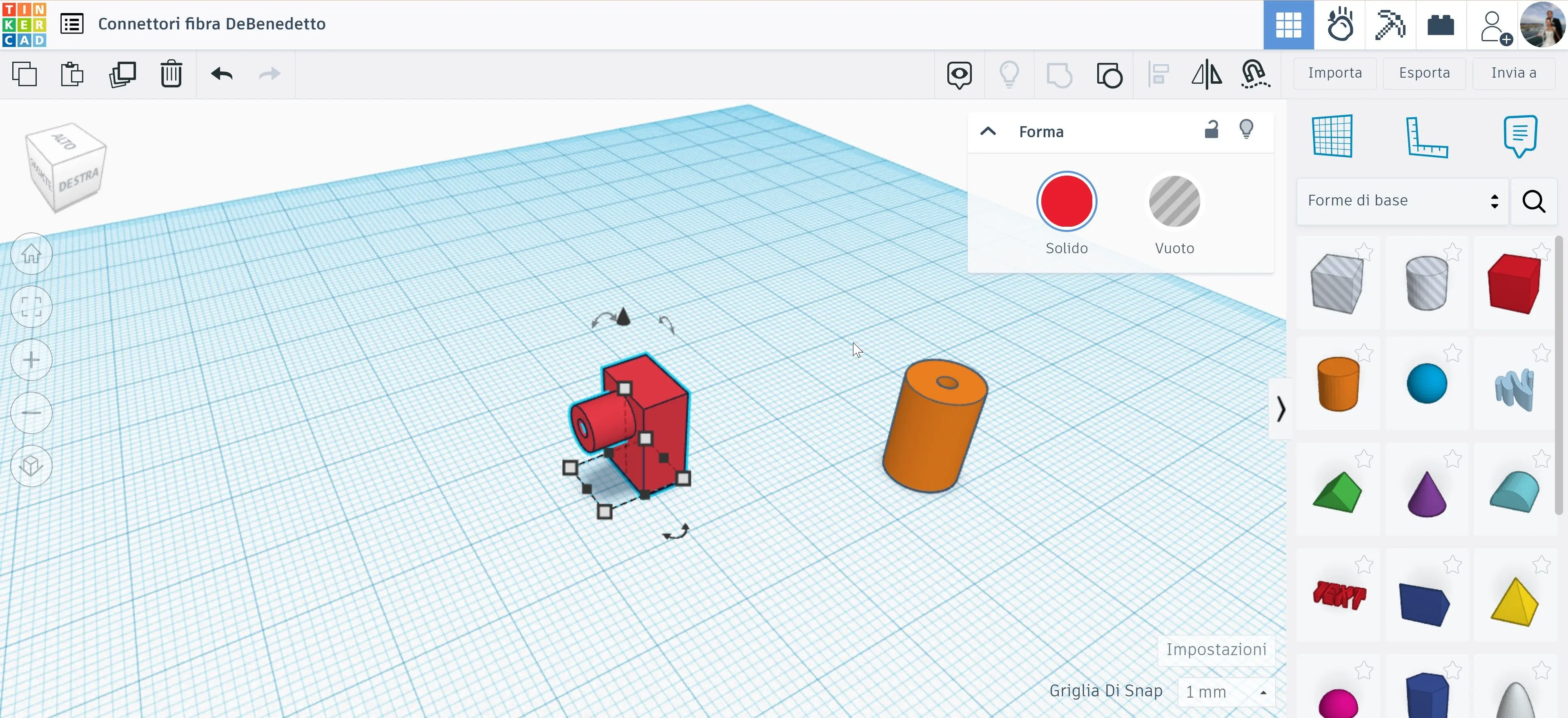Toggle orthographic perspective view cube icon

tap(31, 466)
